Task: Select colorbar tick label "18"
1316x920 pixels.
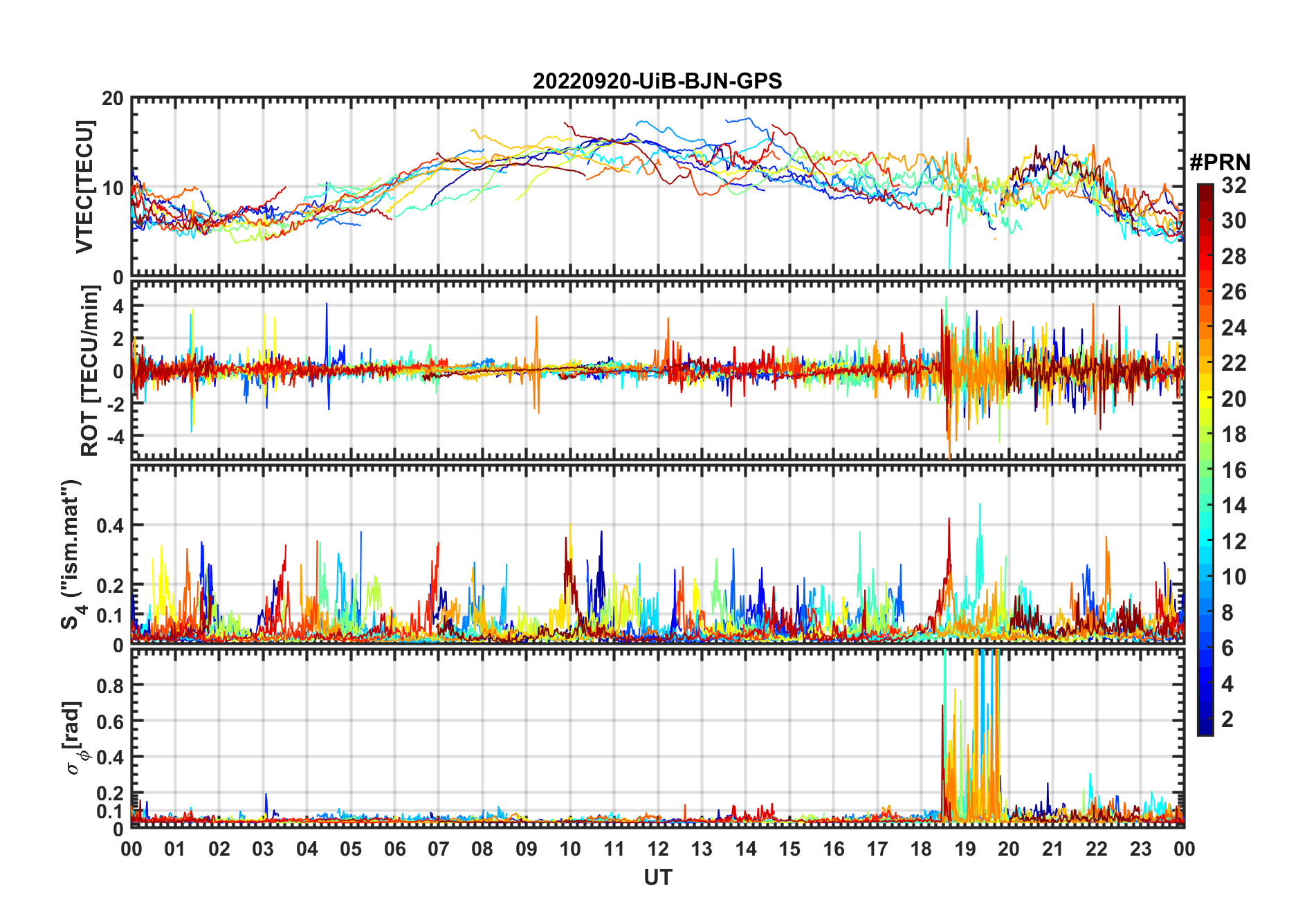Action: [1234, 434]
